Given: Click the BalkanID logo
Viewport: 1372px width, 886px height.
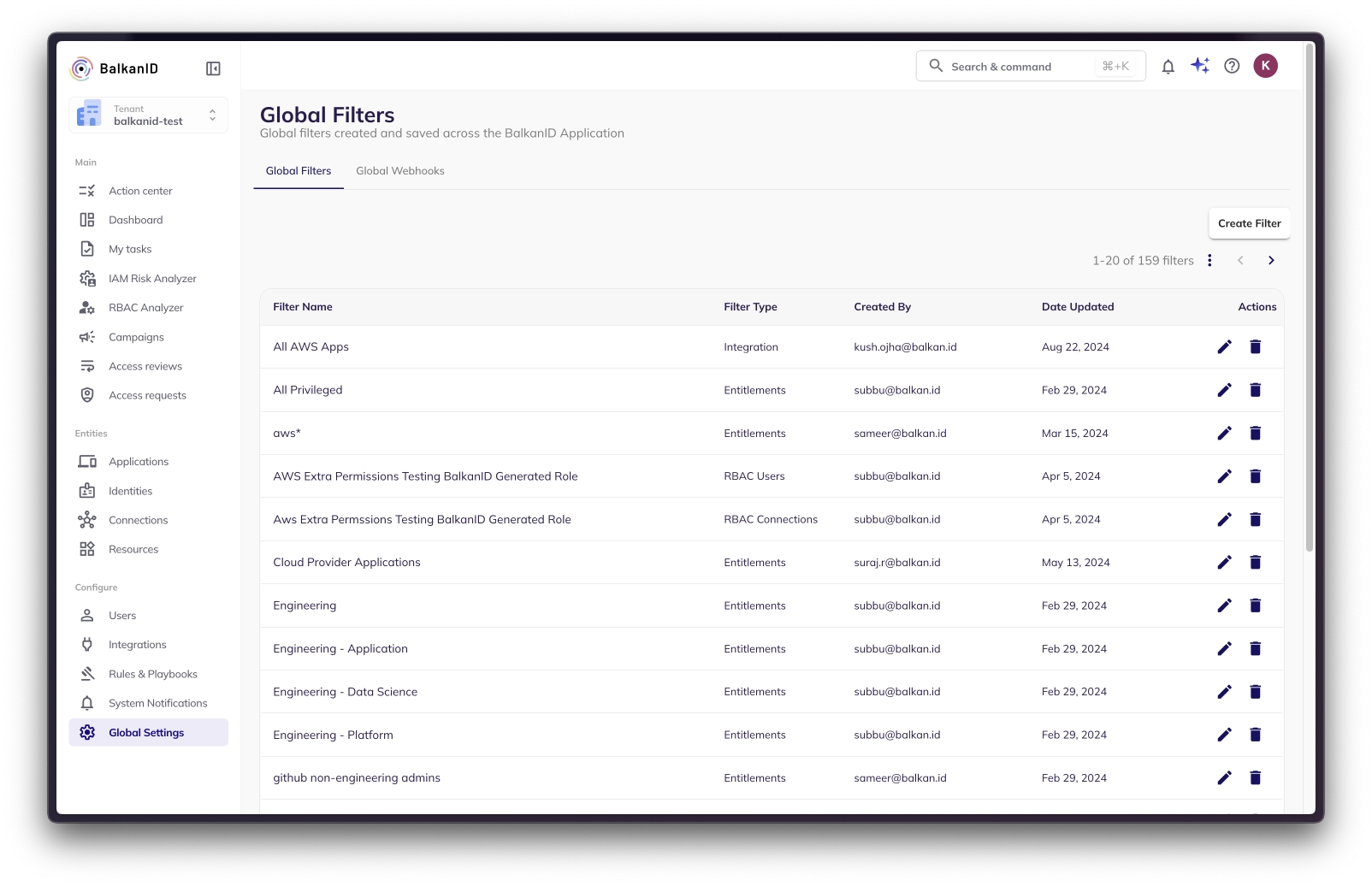Looking at the screenshot, I should 115,68.
